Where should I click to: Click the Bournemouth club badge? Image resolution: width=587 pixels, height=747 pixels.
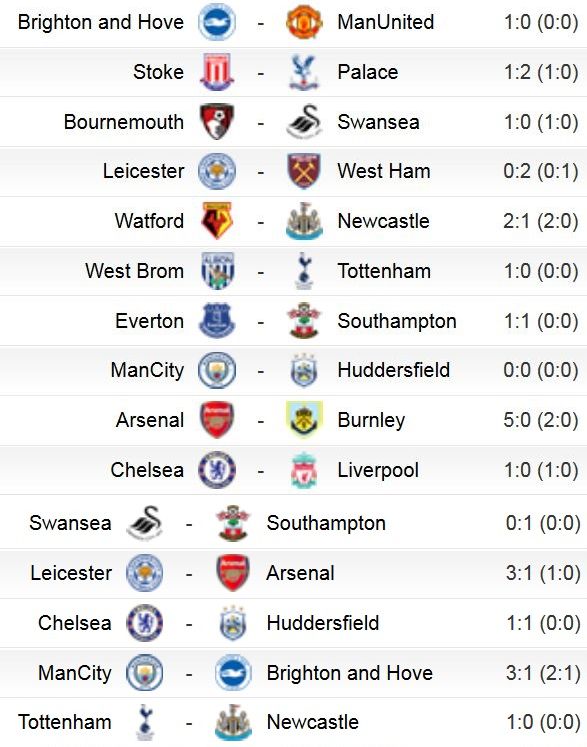pos(217,121)
